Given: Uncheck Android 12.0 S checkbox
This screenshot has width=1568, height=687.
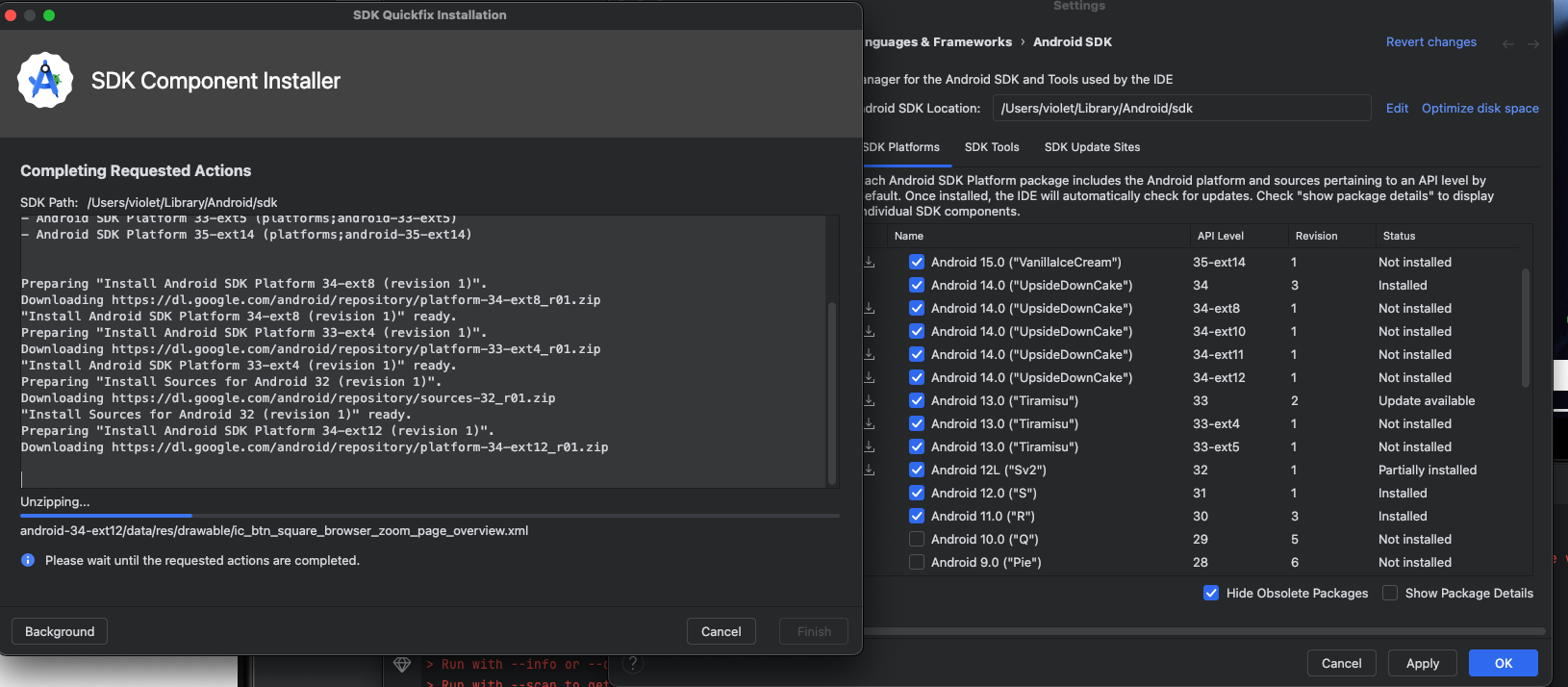Looking at the screenshot, I should click(917, 493).
